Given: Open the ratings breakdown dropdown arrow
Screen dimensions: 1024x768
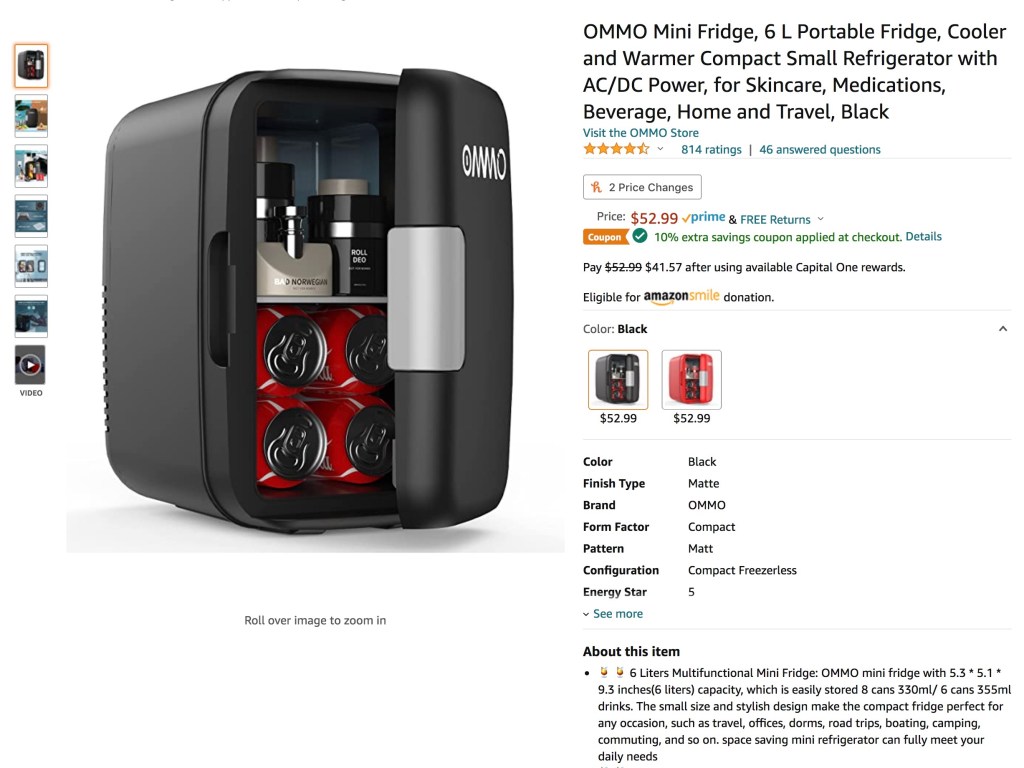Looking at the screenshot, I should [x=660, y=149].
